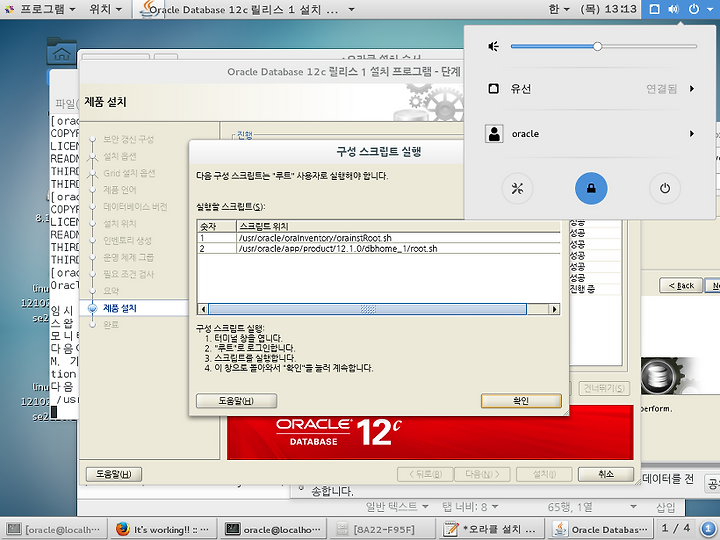Open the 프로그램 applications menu

point(47,9)
